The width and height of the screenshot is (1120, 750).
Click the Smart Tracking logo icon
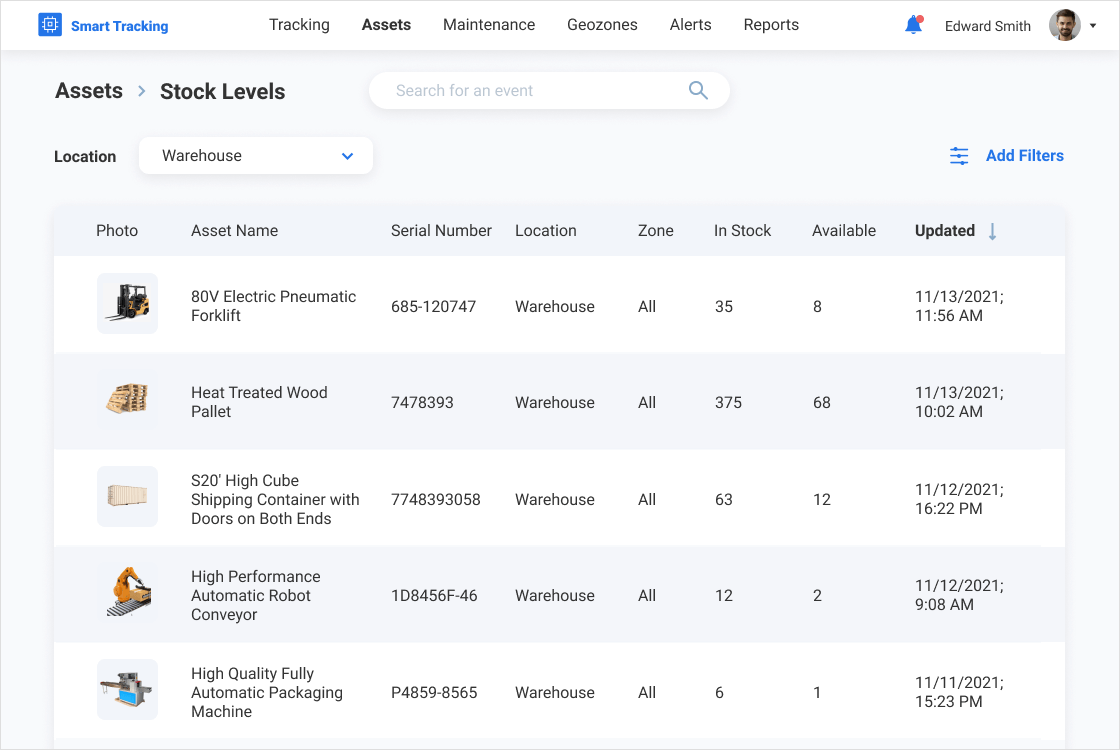(50, 25)
